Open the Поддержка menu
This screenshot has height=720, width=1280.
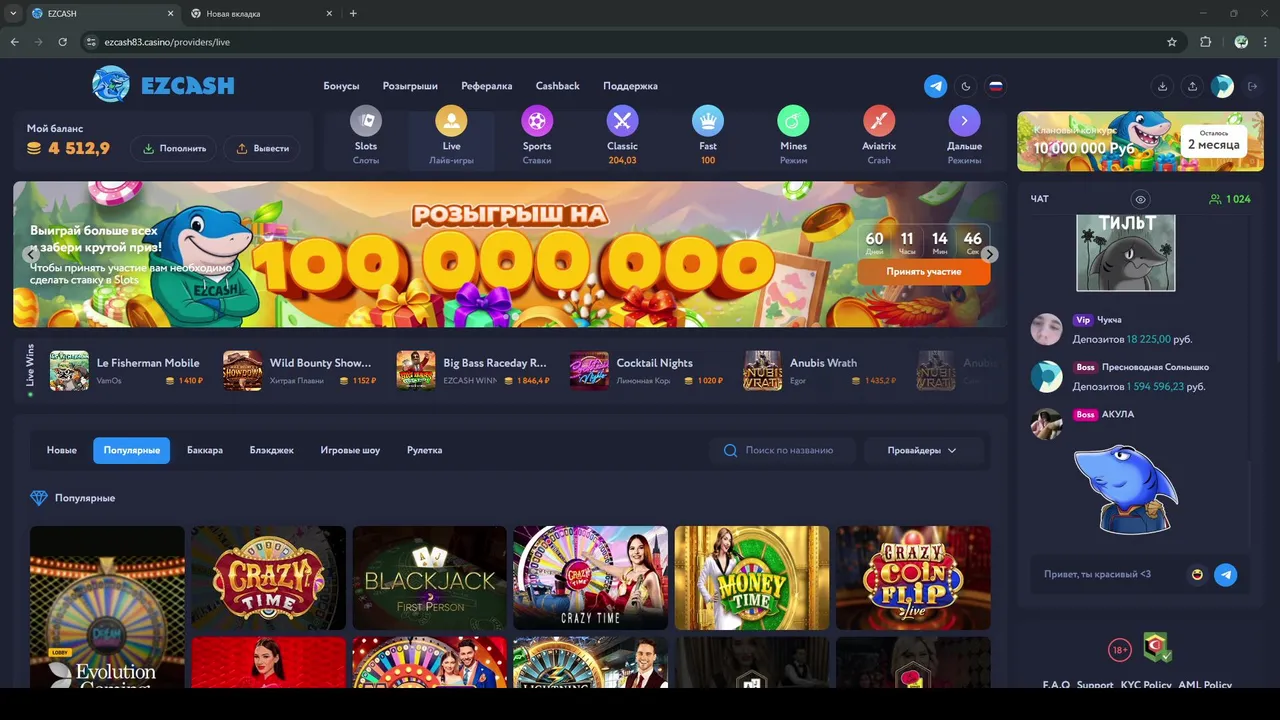coord(630,86)
